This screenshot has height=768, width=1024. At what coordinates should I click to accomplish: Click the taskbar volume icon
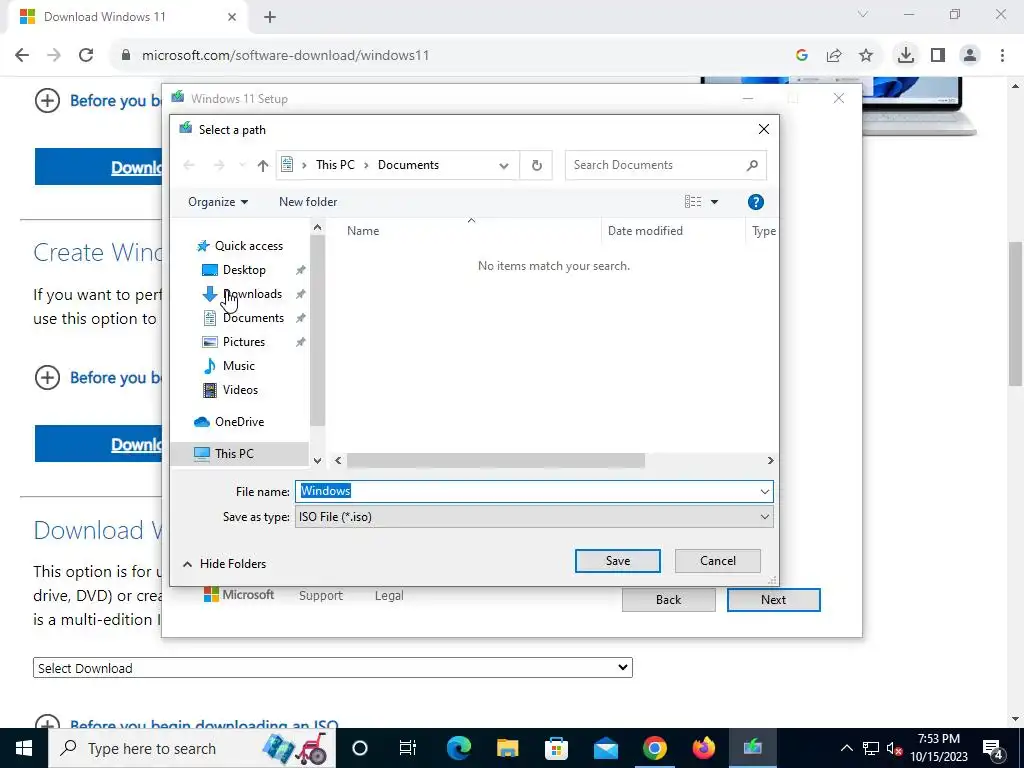coord(894,748)
